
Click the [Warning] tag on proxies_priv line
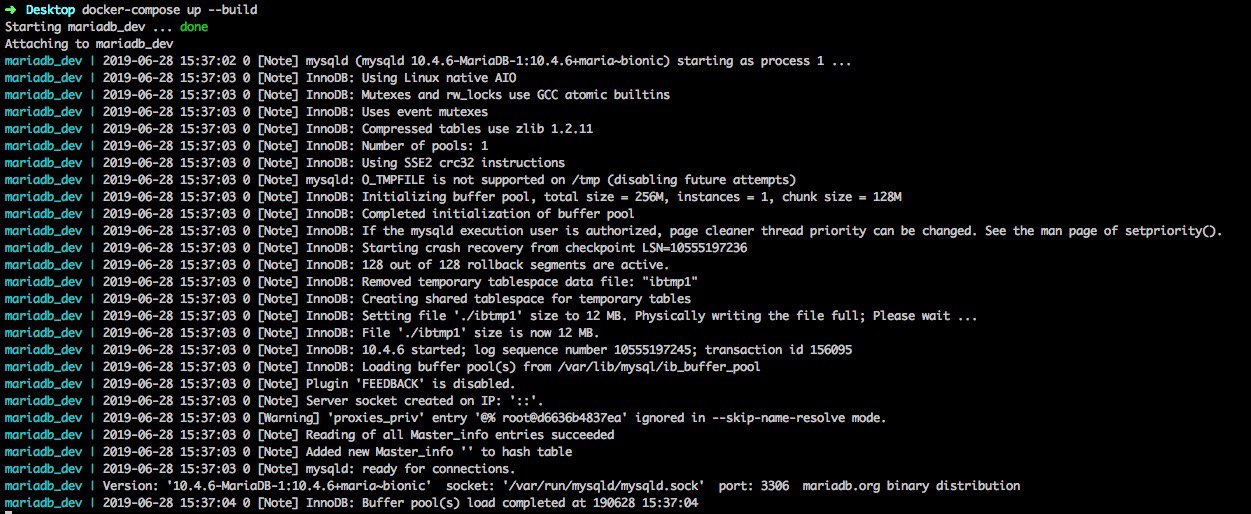[290, 418]
